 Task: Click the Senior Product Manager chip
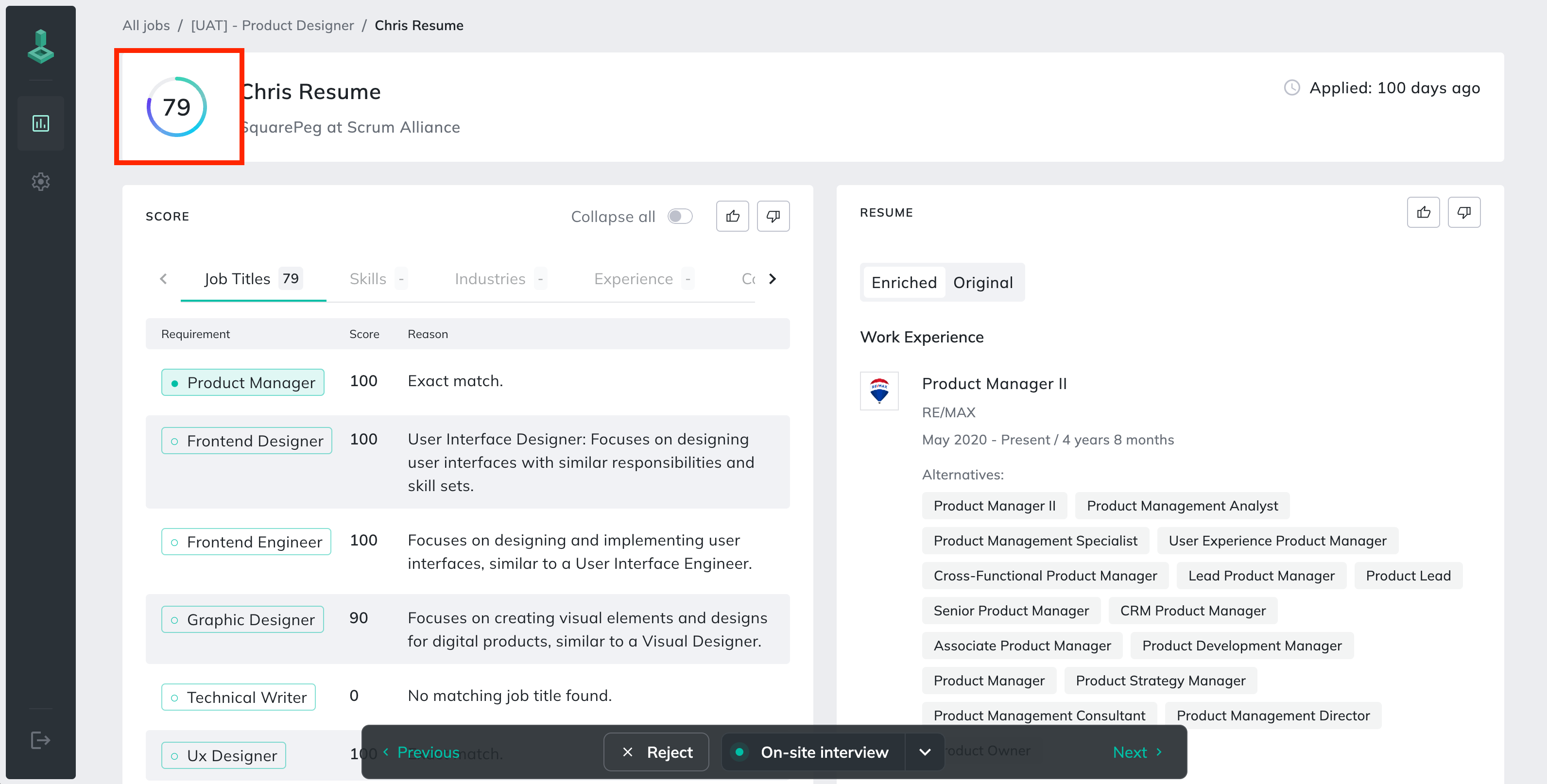coord(1011,610)
